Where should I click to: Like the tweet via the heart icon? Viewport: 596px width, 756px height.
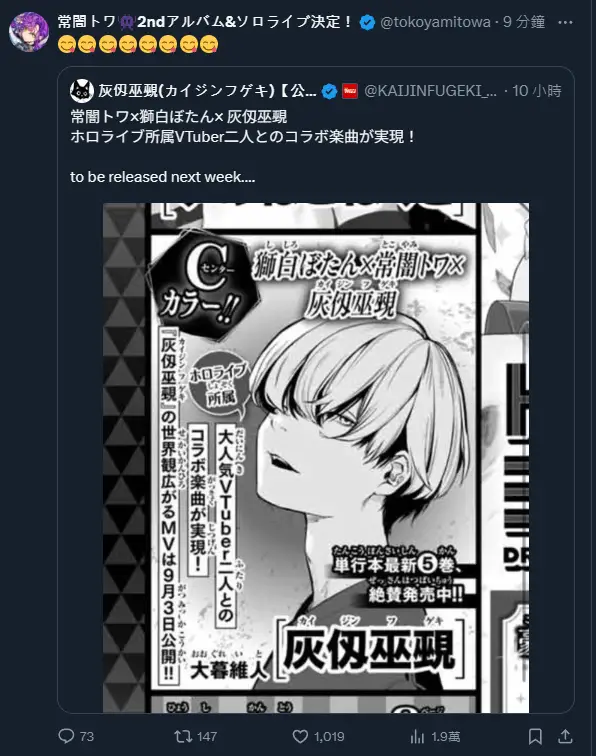click(300, 736)
